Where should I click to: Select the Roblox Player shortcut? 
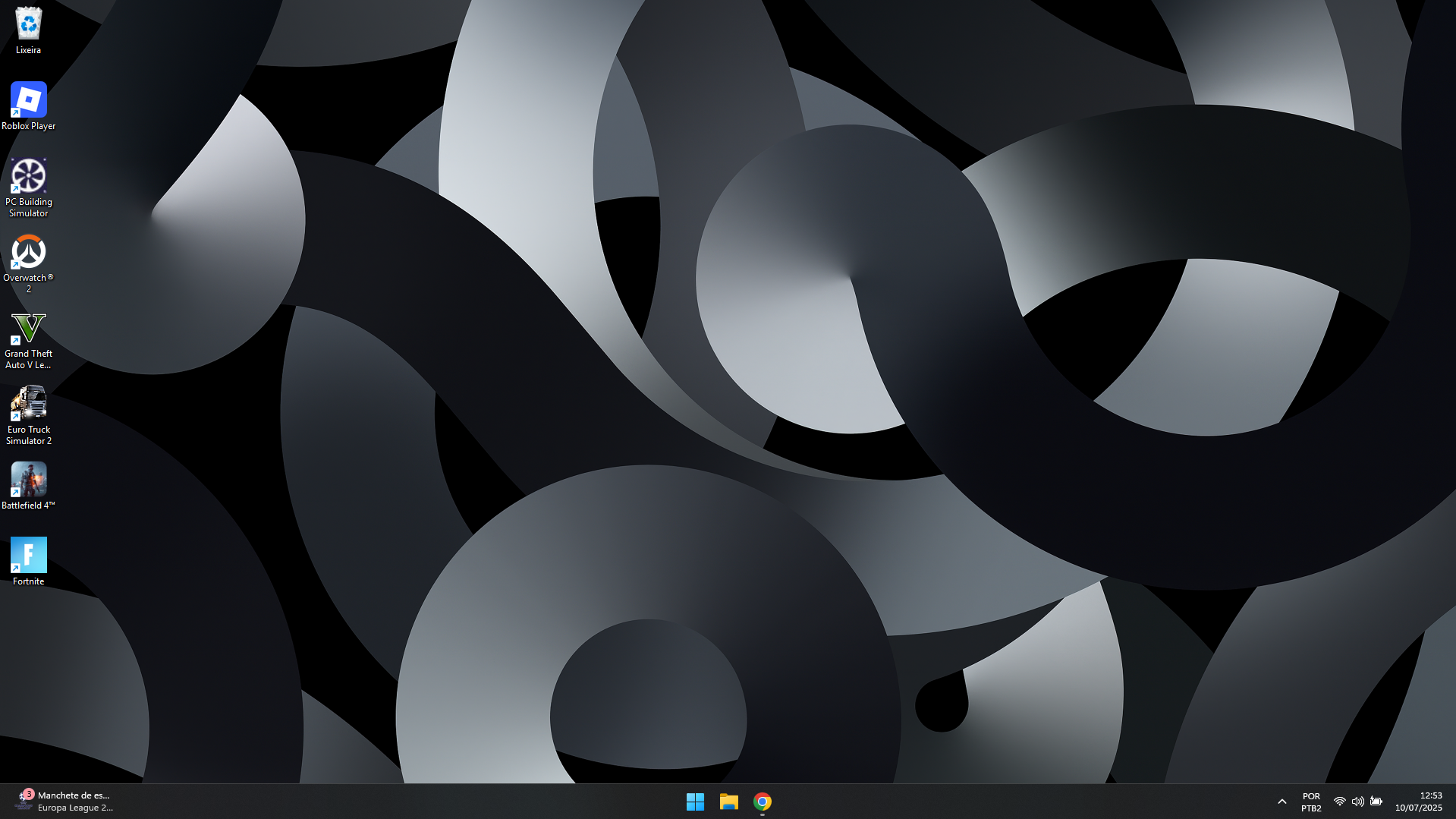[x=28, y=106]
